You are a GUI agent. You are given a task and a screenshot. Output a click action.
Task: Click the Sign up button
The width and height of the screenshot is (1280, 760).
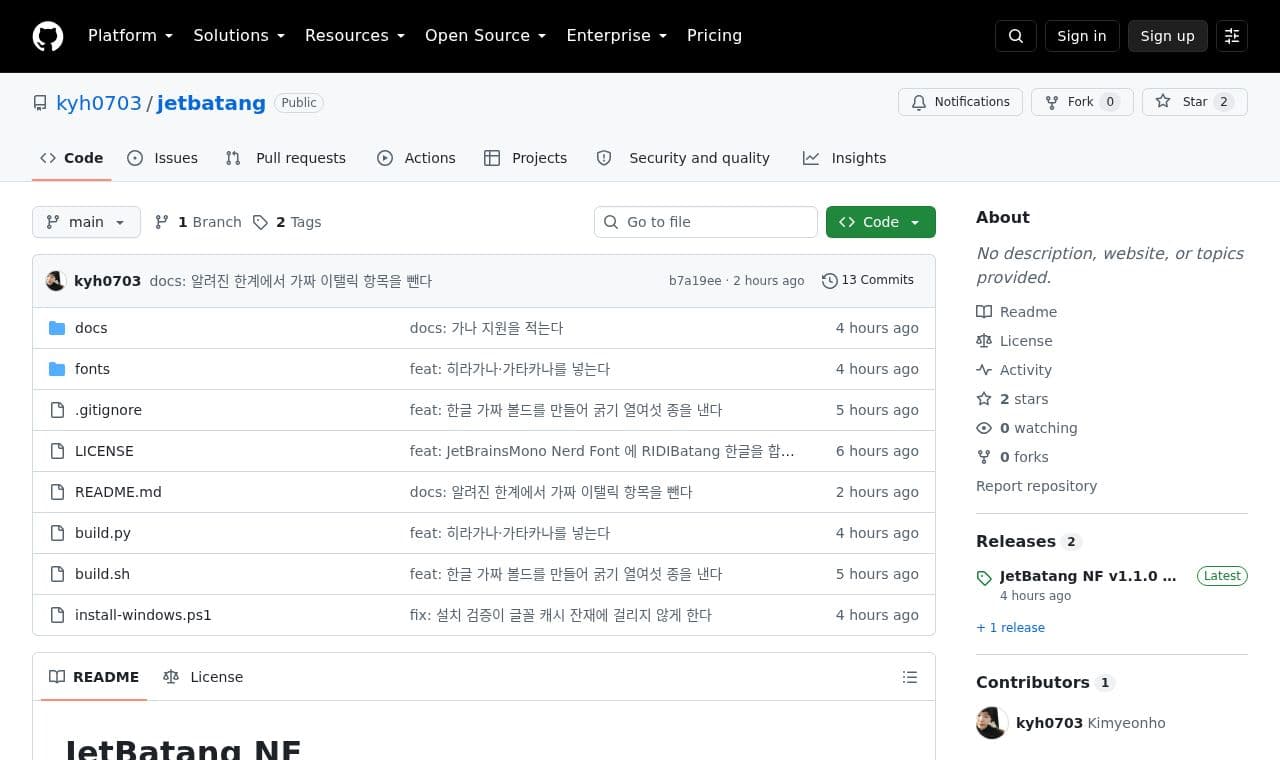(x=1168, y=36)
